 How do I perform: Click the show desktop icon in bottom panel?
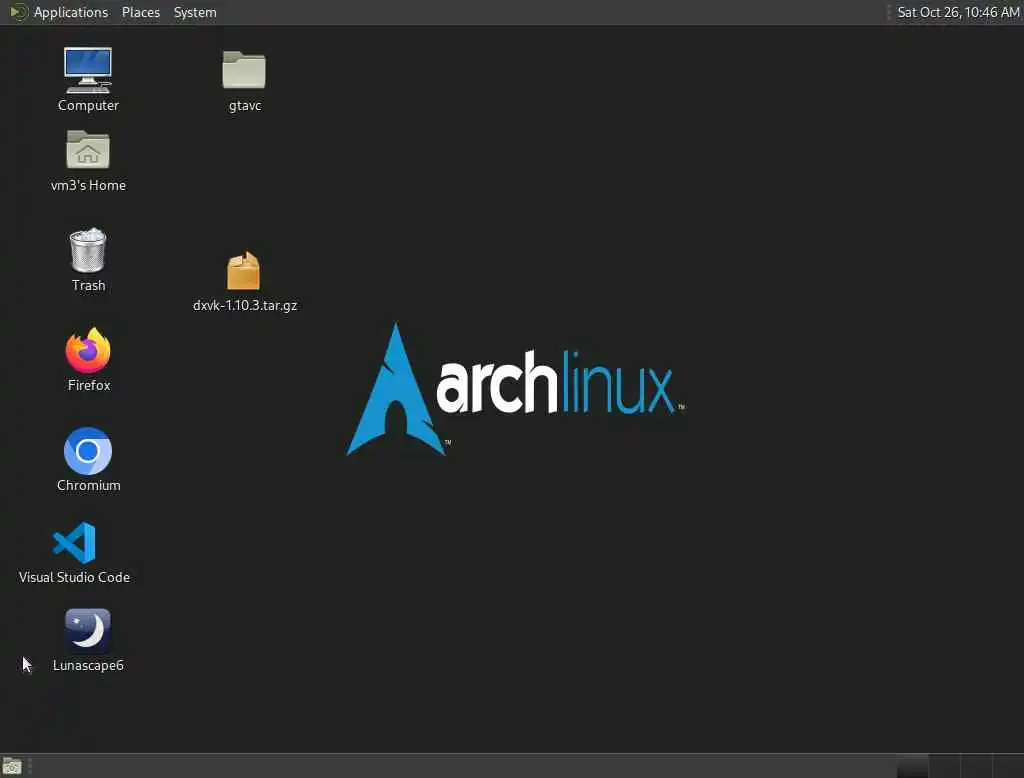click(x=12, y=766)
